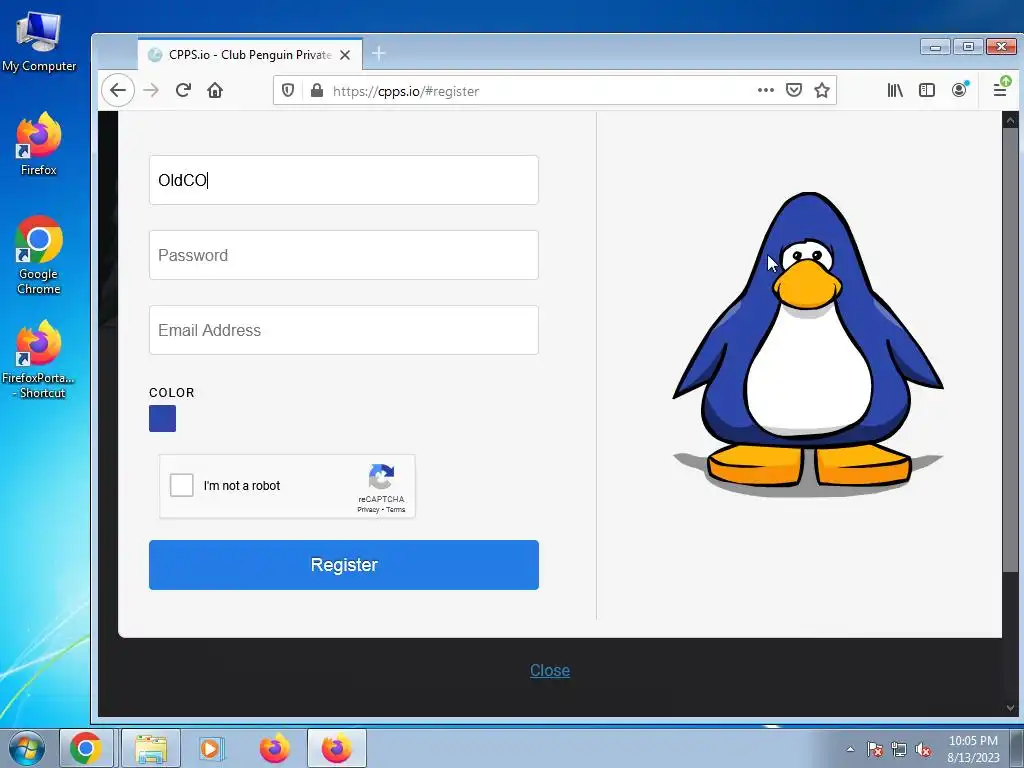Open the Firefox hamburger menu

point(1000,89)
